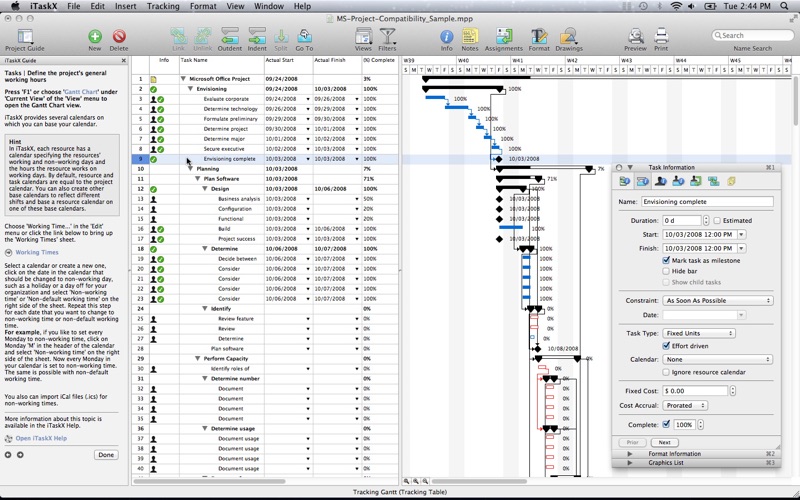Viewport: 800px width, 500px height.
Task: Click the Done button in guide
Action: [106, 455]
